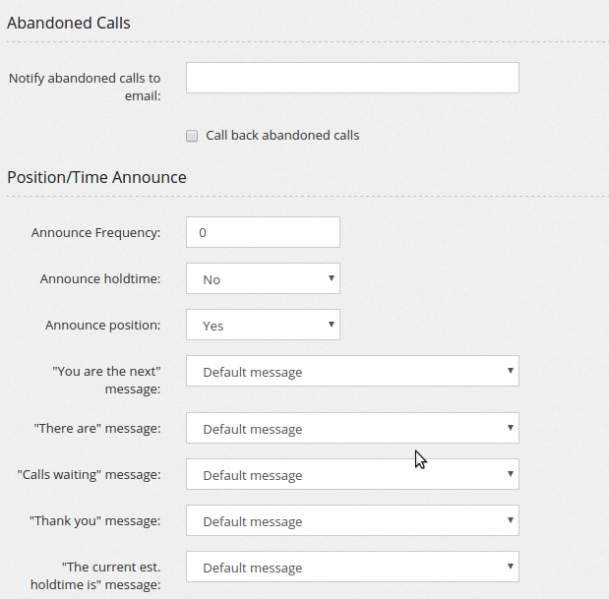Click the 'Announce Frequency:' field label
Viewport: 609px width, 599px height.
pyautogui.click(x=96, y=233)
